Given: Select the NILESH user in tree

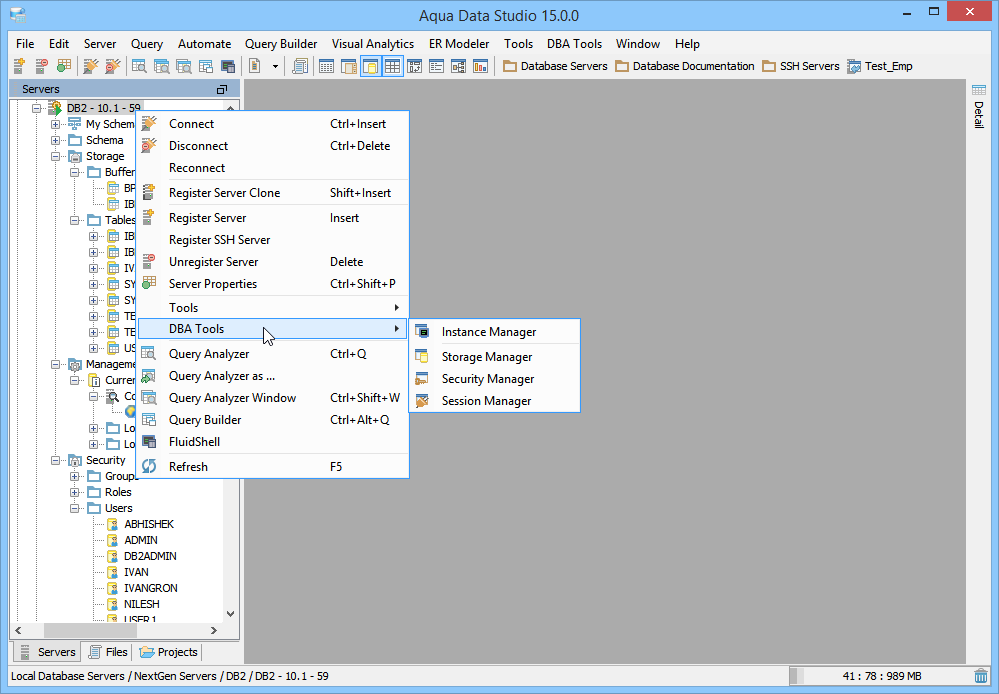Looking at the screenshot, I should tap(141, 604).
